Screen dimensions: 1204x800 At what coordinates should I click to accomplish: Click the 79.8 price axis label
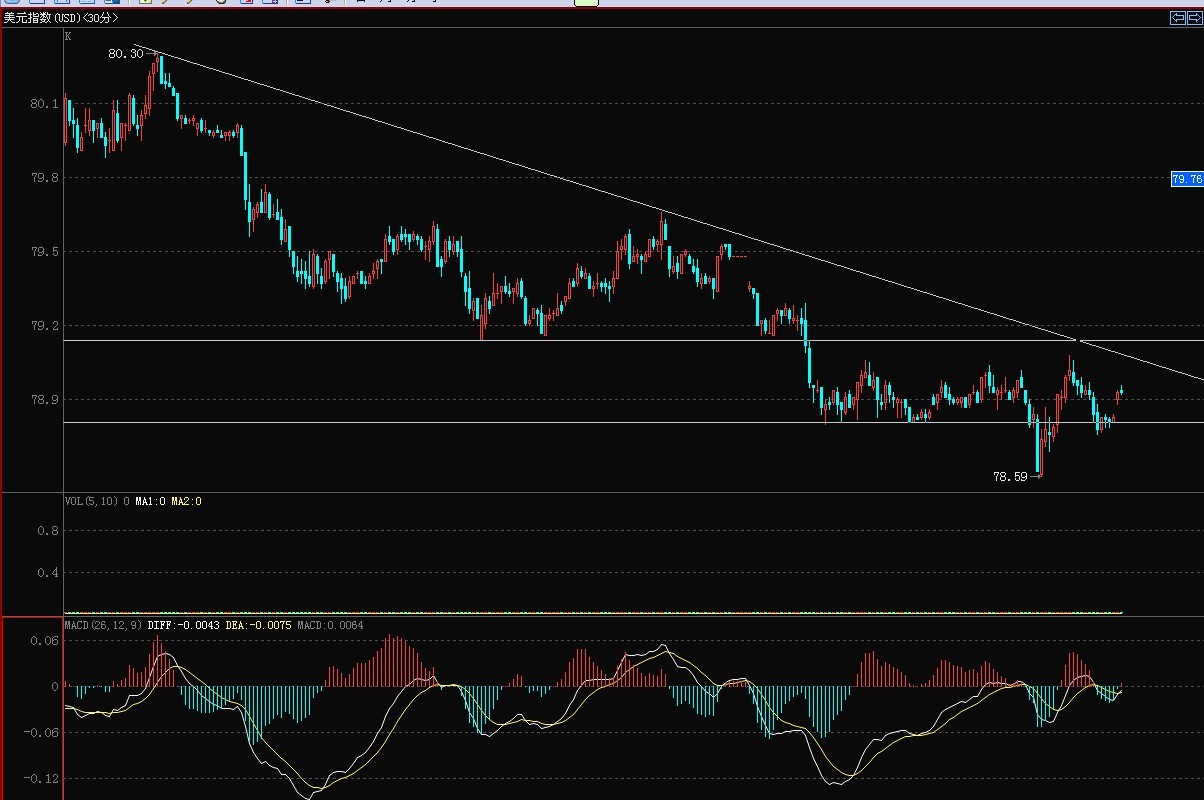pos(44,178)
